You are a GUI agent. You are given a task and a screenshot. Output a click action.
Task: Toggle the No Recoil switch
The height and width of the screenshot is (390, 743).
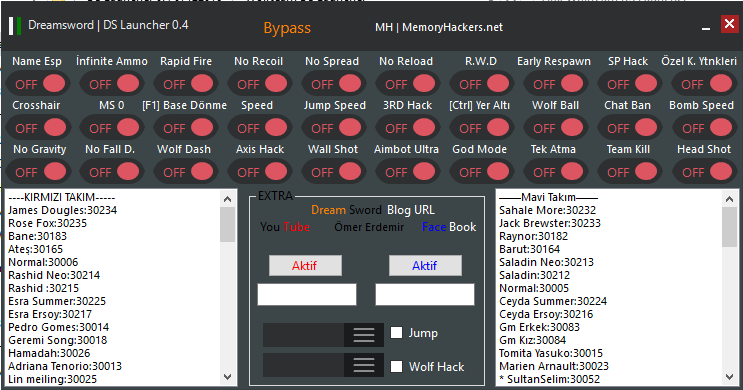coord(260,84)
